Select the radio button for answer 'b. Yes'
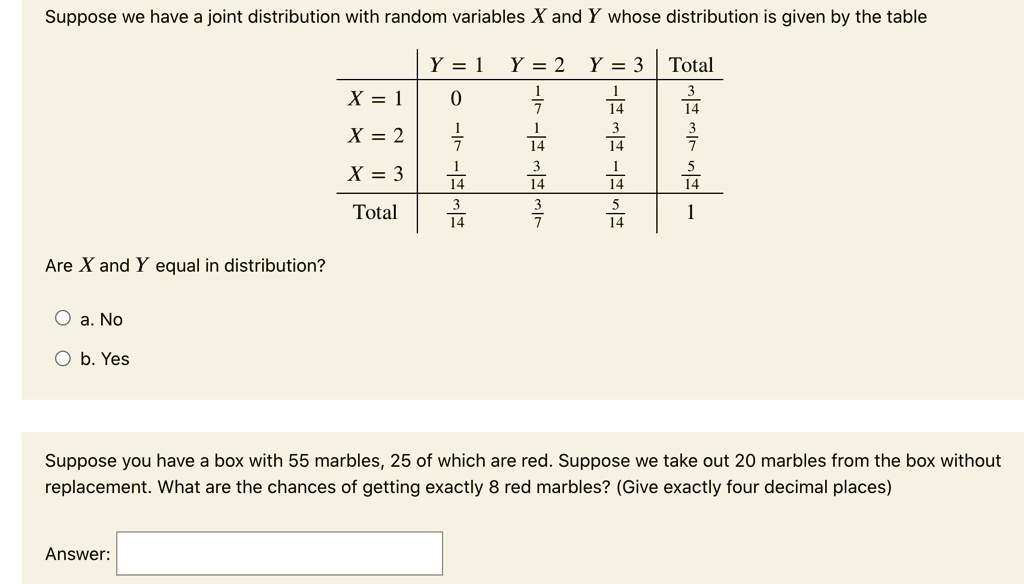Screen dimensions: 1024x584 coord(62,358)
